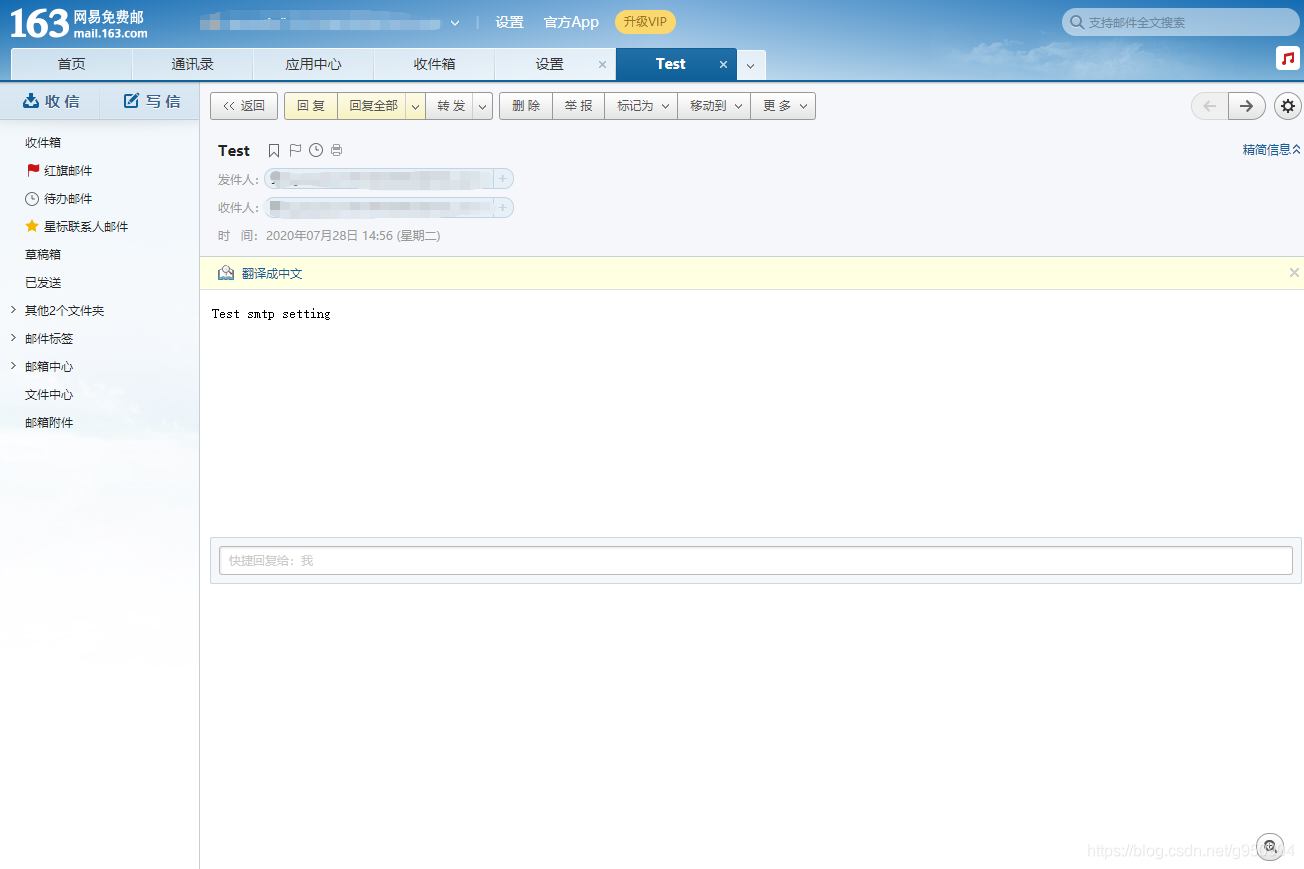Add sender to contacts with plus icon
The height and width of the screenshot is (869, 1304).
pos(503,179)
